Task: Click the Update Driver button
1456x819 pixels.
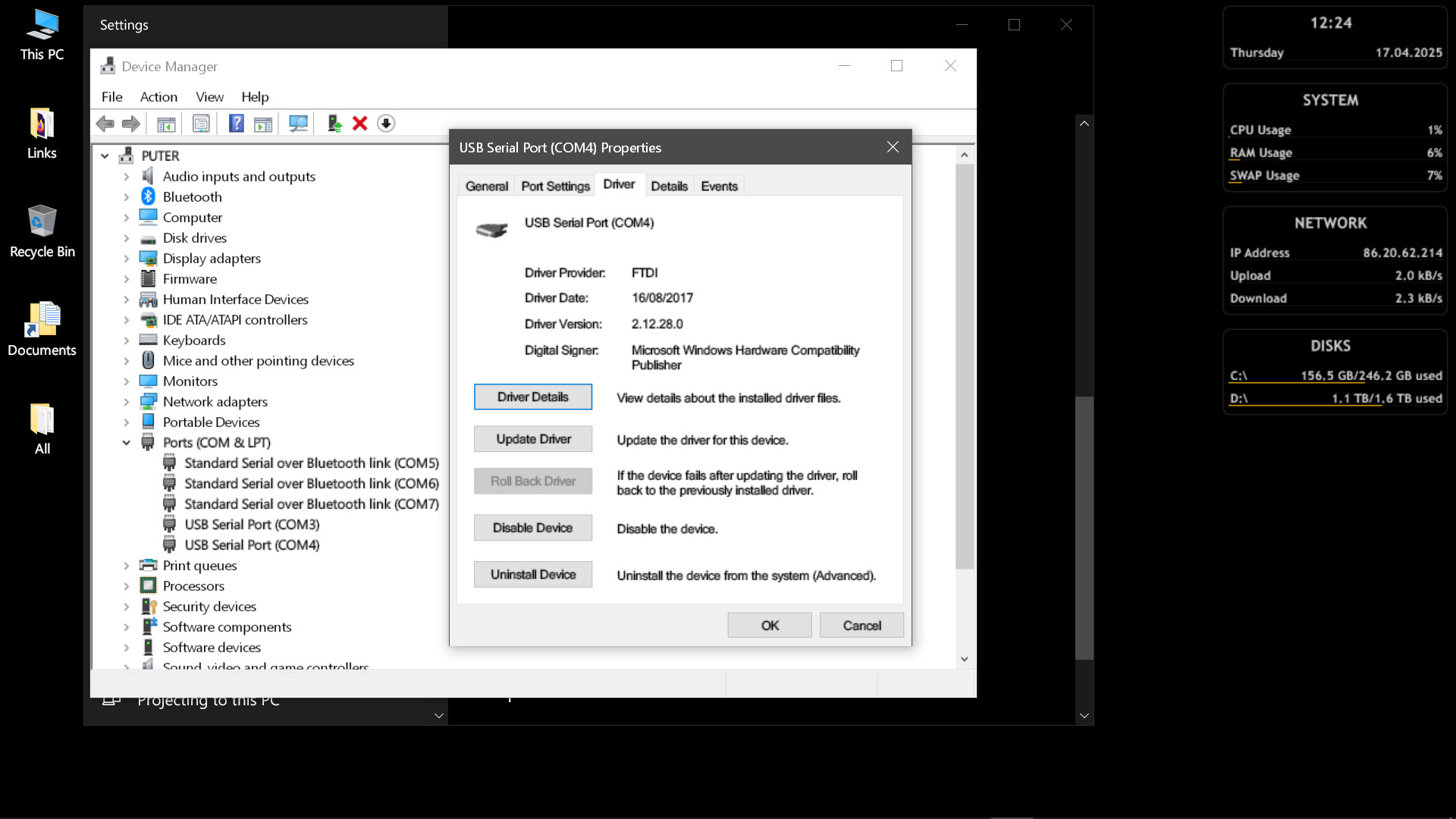Action: click(x=533, y=439)
